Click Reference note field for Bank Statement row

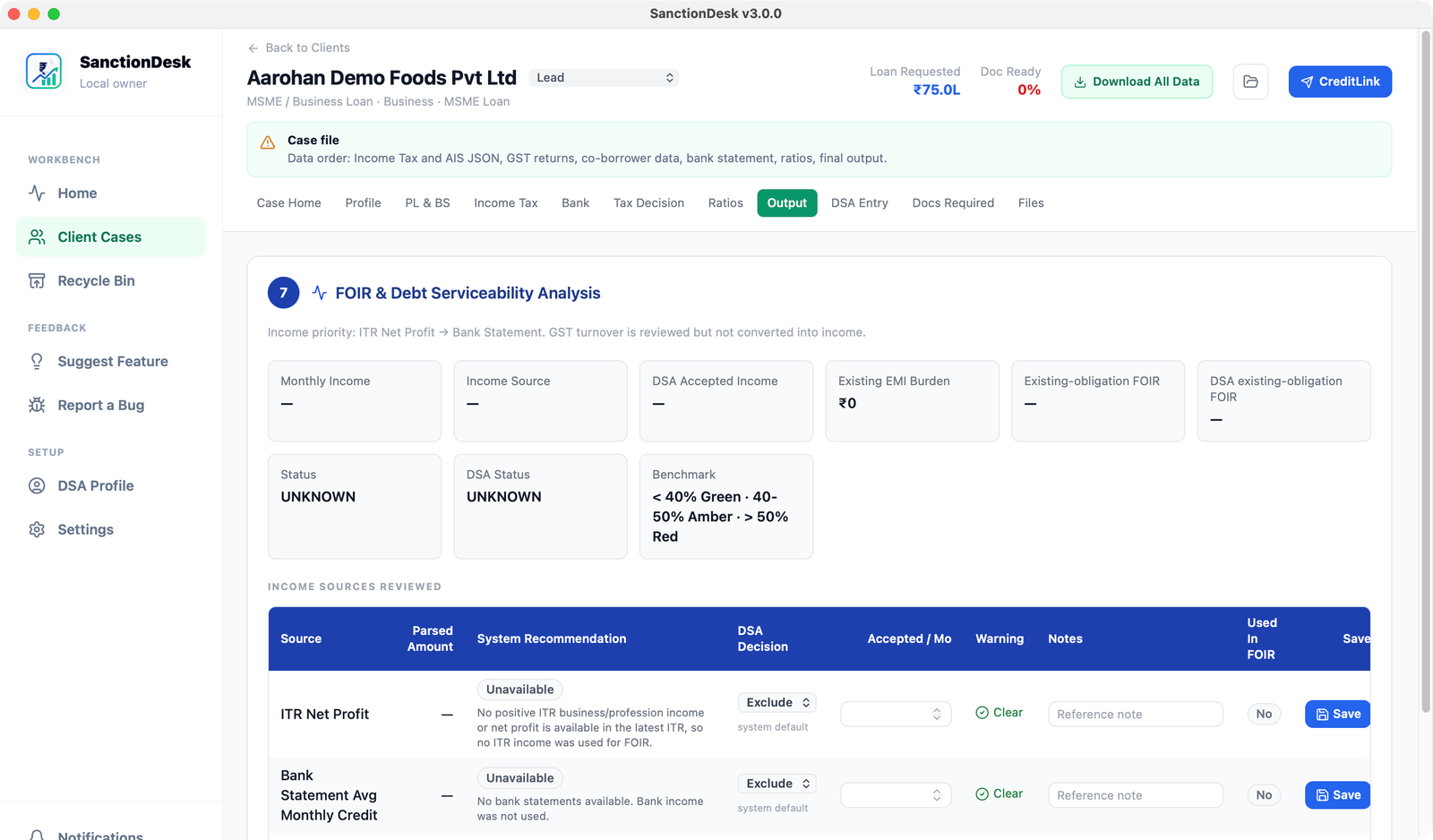[x=1135, y=794]
